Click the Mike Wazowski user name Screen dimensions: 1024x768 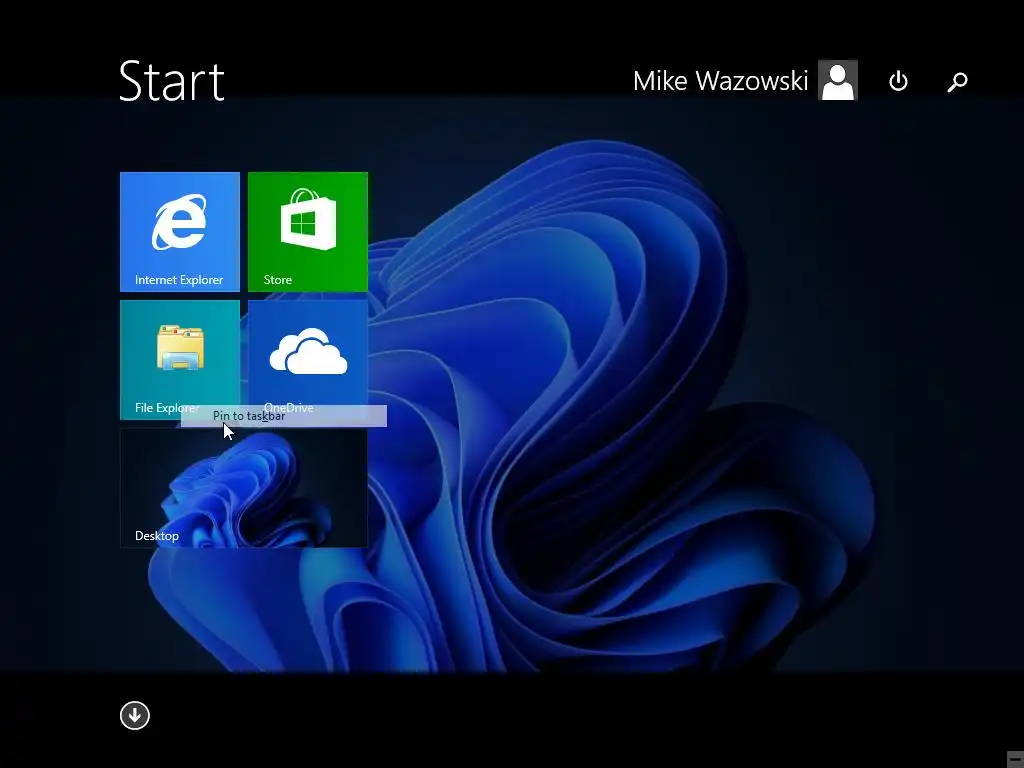pos(720,81)
